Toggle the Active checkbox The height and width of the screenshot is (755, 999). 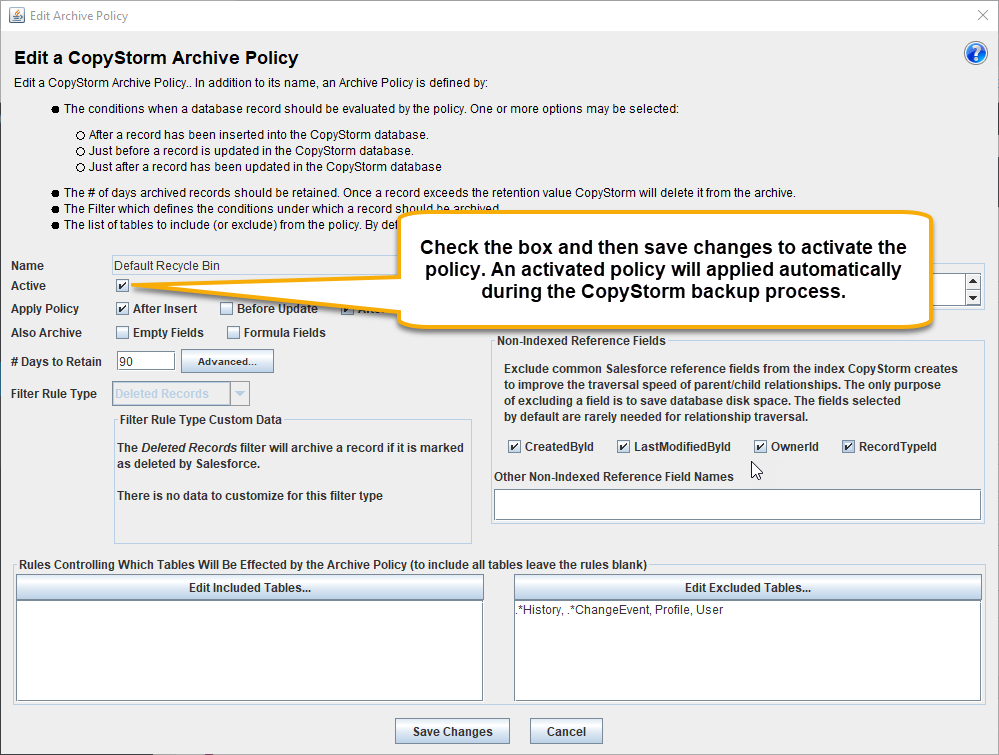(122, 285)
